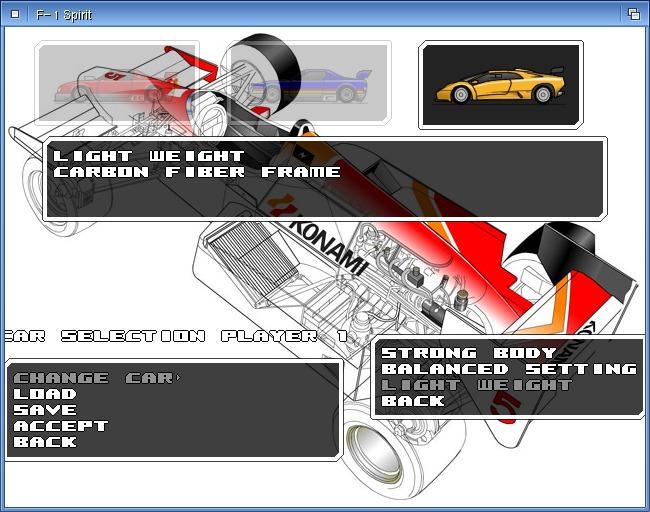The width and height of the screenshot is (650, 512).
Task: Pick the Strong Body option
Action: (x=468, y=353)
